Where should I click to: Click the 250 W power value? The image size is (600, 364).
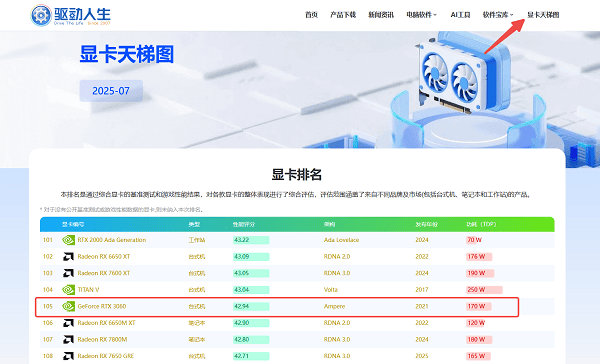pyautogui.click(x=476, y=290)
